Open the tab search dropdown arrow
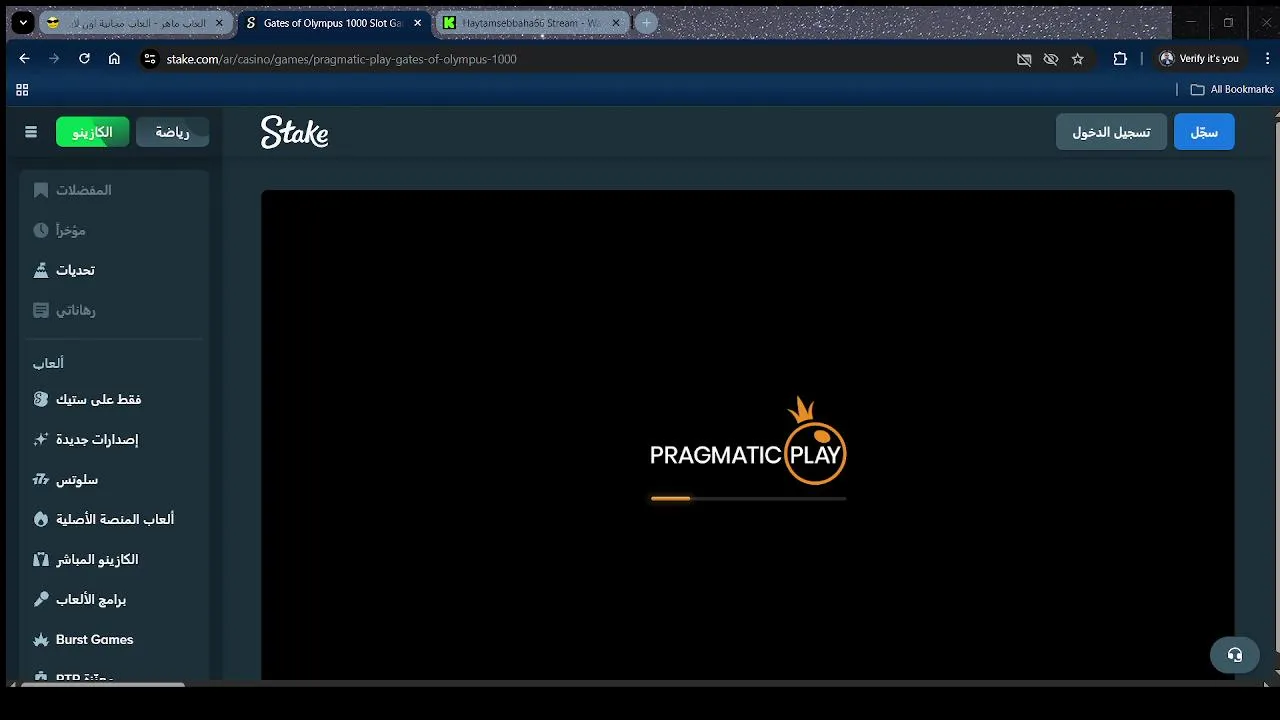This screenshot has height=720, width=1280. point(23,22)
